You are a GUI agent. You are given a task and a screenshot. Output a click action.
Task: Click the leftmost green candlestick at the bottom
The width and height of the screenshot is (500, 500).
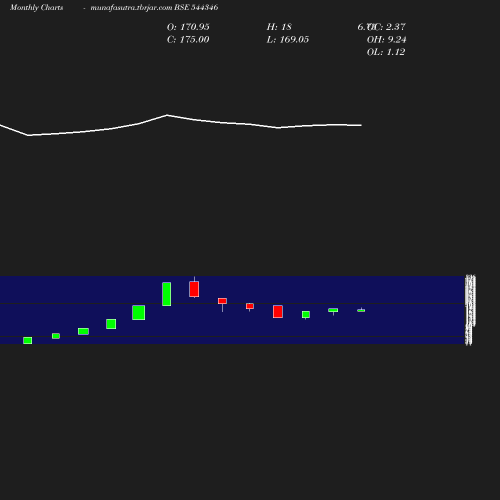[x=28, y=340]
